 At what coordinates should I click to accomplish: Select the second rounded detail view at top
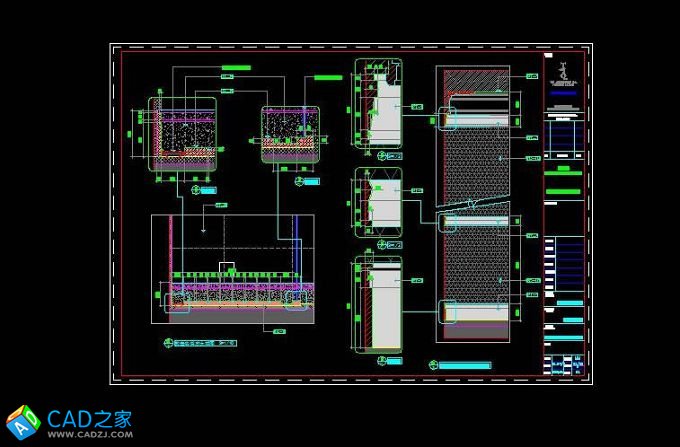point(290,132)
